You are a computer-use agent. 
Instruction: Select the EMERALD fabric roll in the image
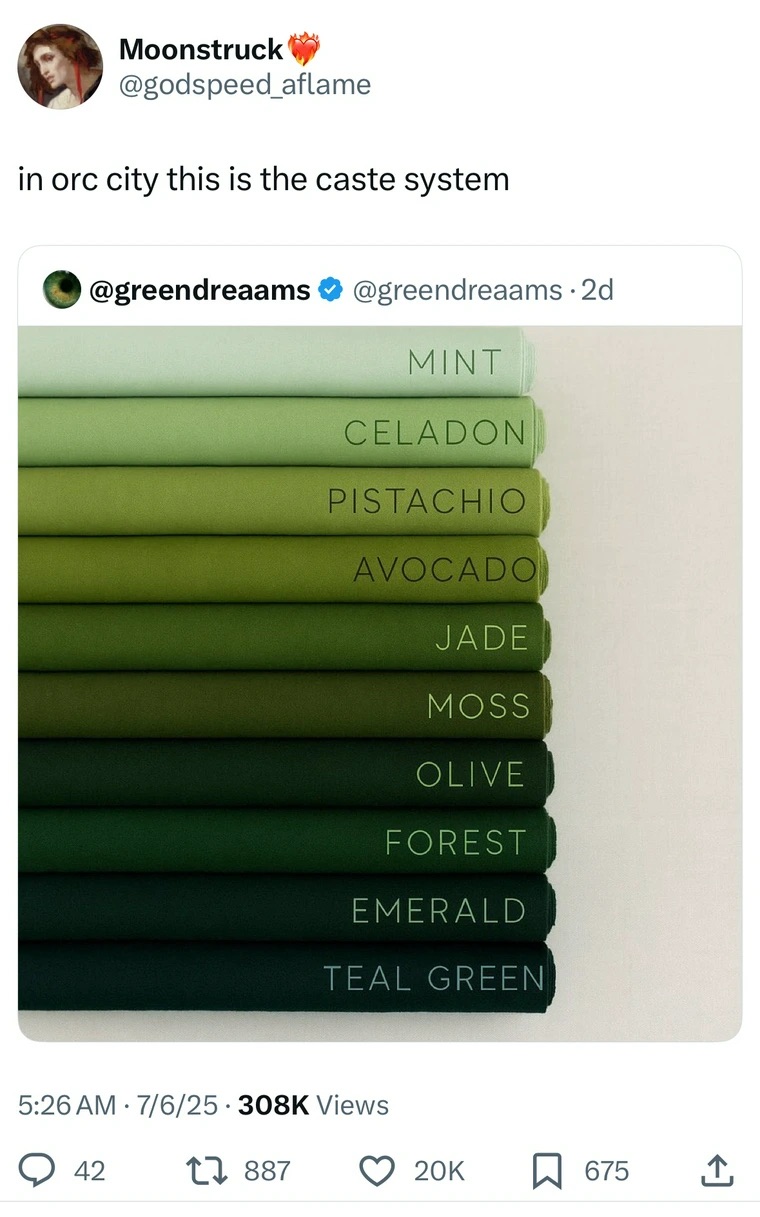pyautogui.click(x=280, y=911)
